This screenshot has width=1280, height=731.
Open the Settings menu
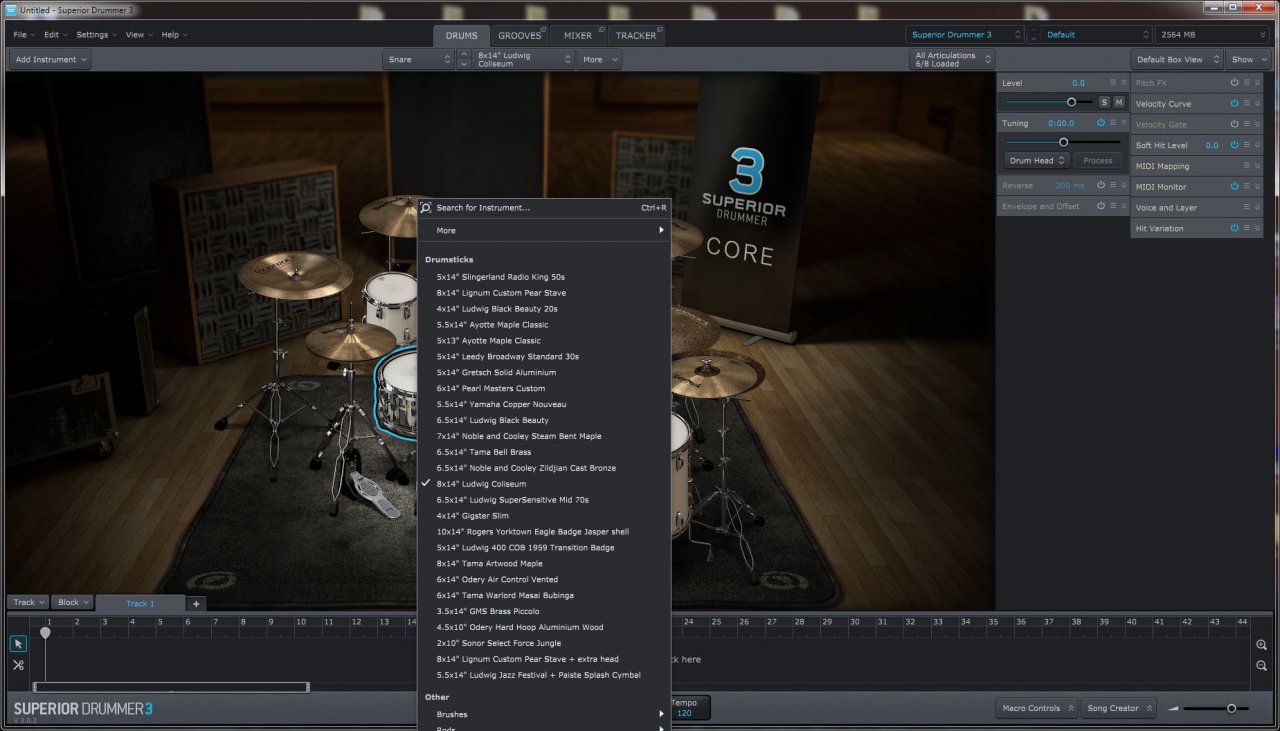pyautogui.click(x=96, y=34)
